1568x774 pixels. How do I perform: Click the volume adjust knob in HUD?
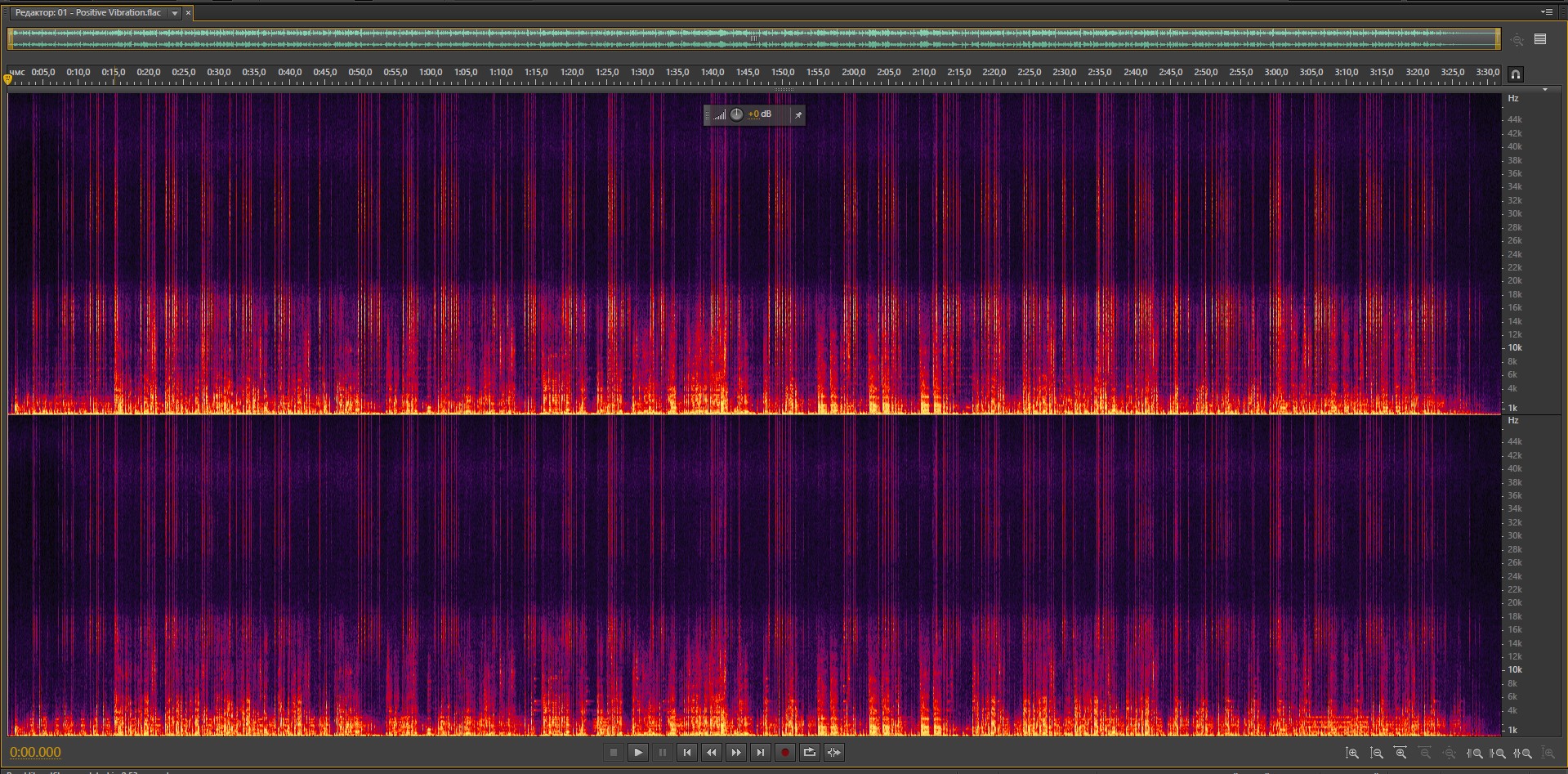click(736, 114)
